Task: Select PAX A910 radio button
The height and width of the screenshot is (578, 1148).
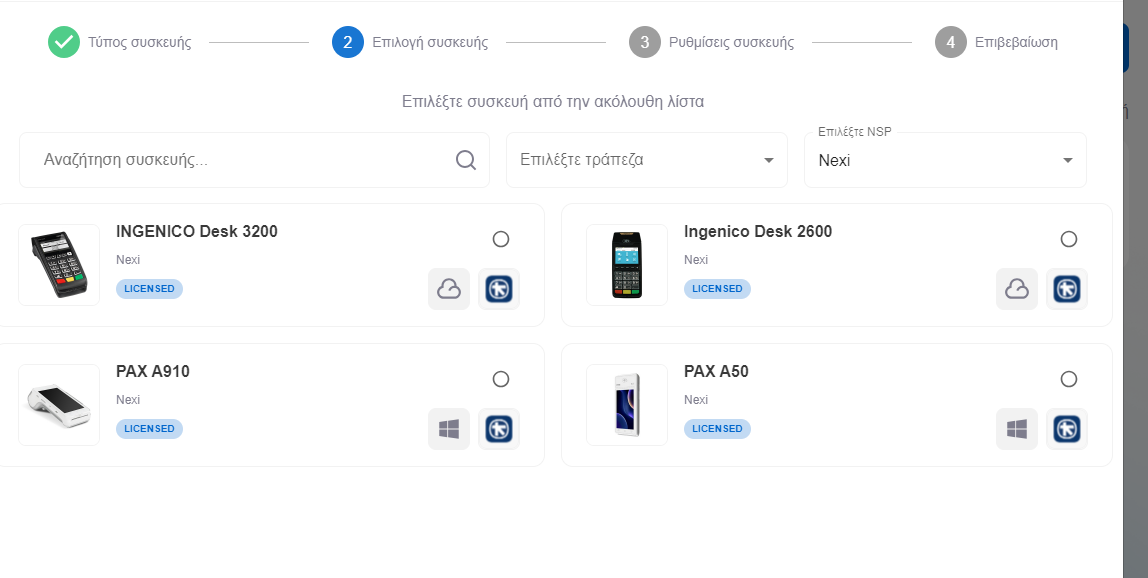Action: coord(501,379)
